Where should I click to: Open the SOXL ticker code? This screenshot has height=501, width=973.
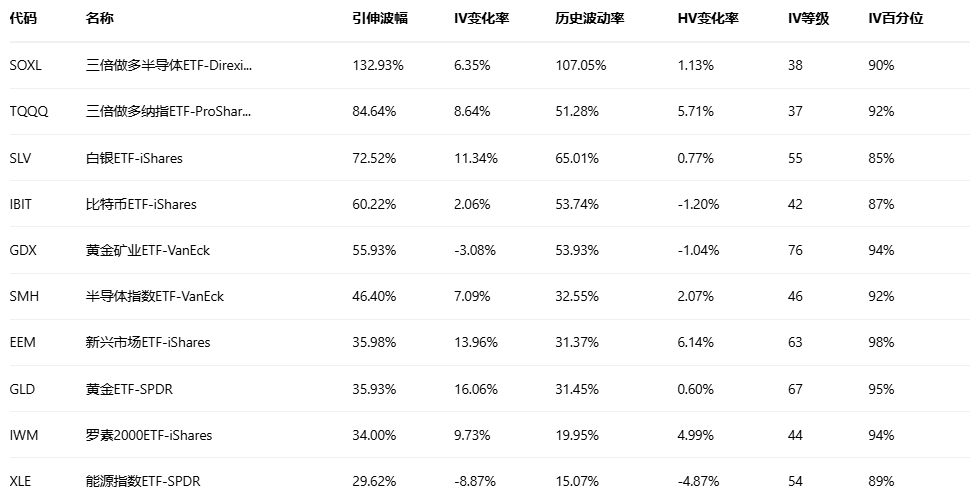[x=27, y=65]
